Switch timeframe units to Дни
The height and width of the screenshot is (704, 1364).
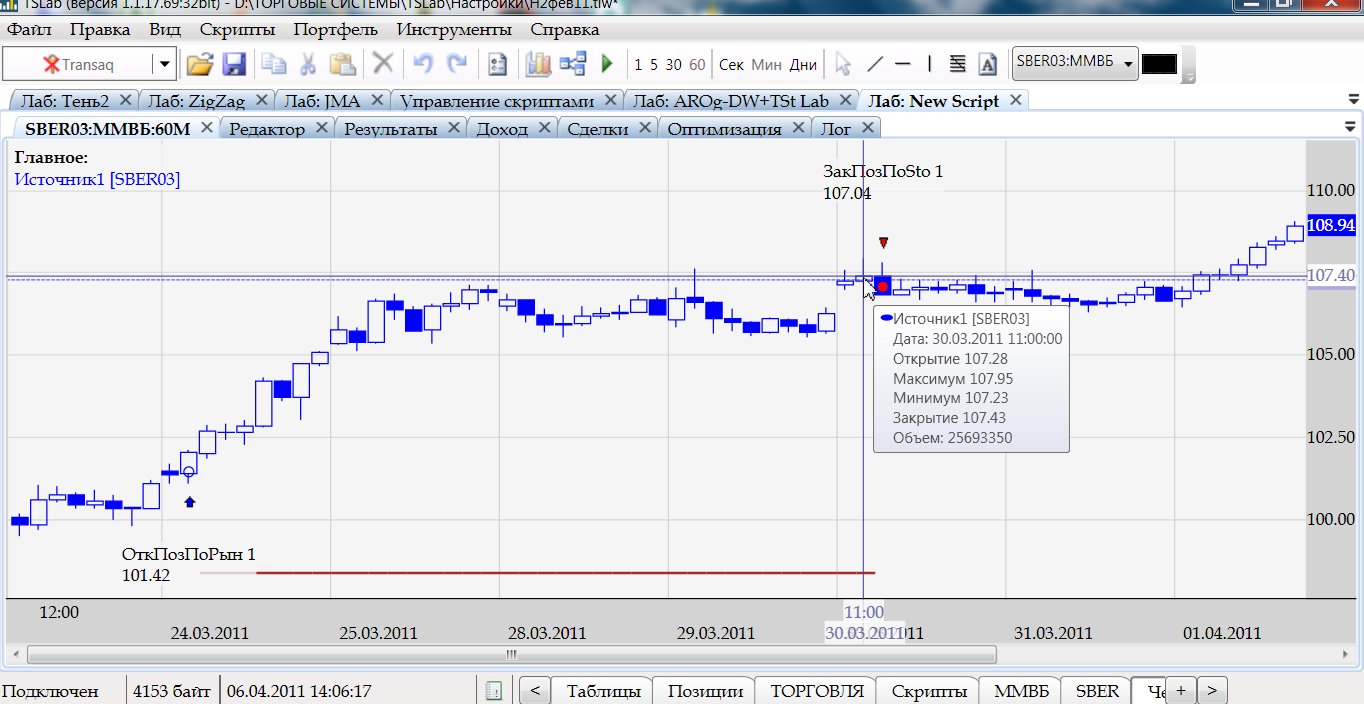803,65
